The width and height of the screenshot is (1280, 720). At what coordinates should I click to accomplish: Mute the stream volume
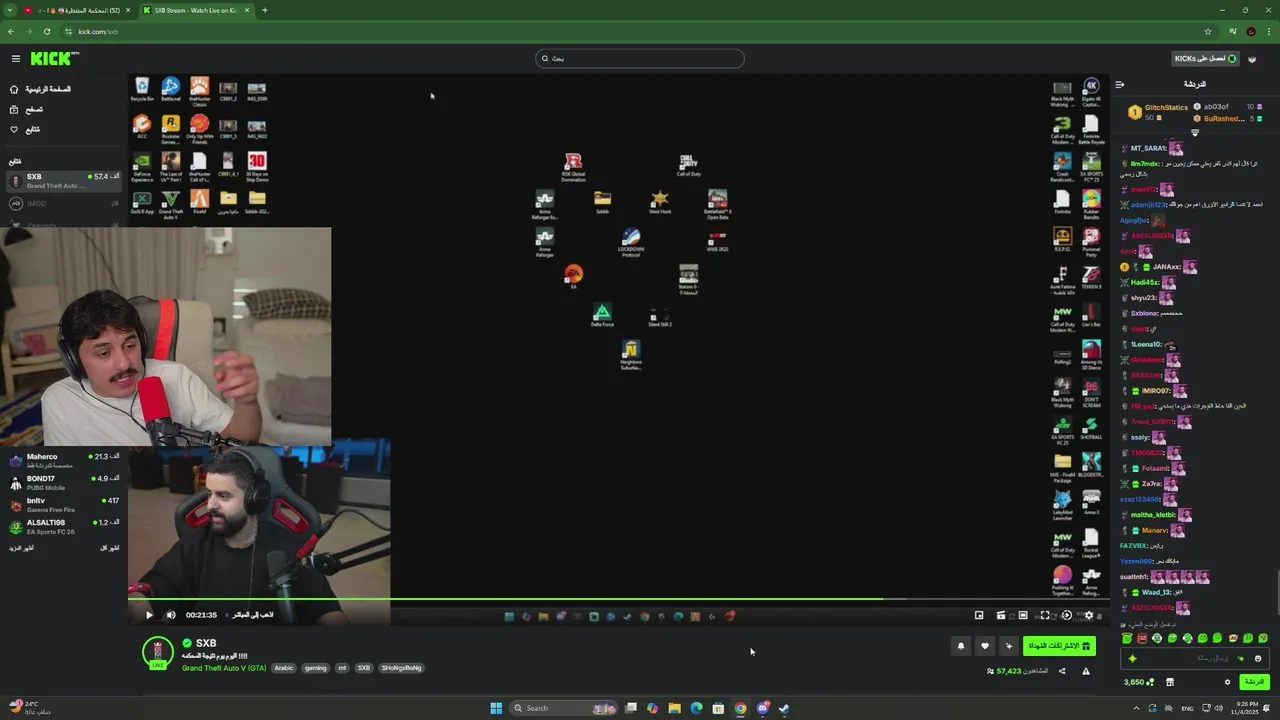170,615
